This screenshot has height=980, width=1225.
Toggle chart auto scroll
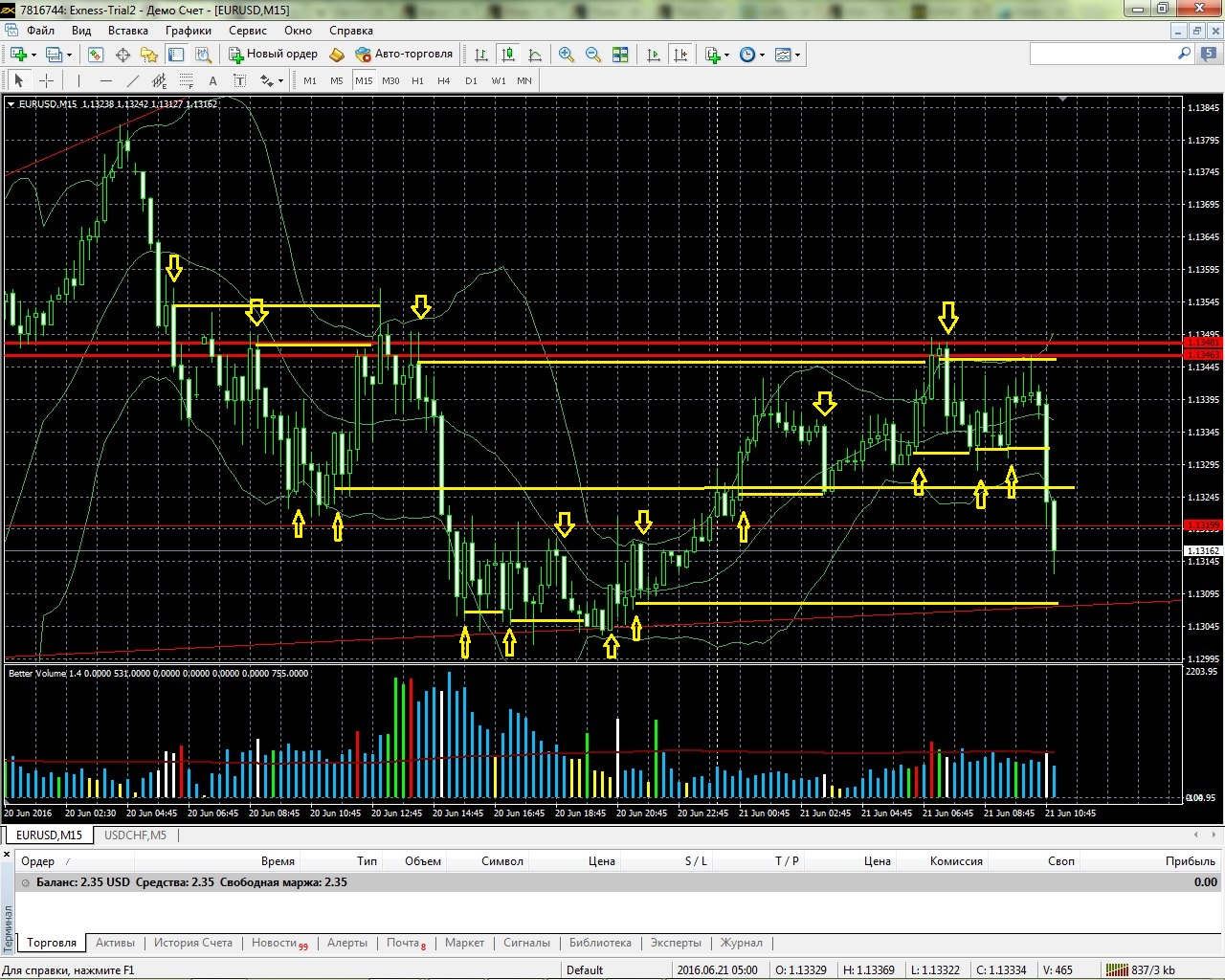point(654,55)
